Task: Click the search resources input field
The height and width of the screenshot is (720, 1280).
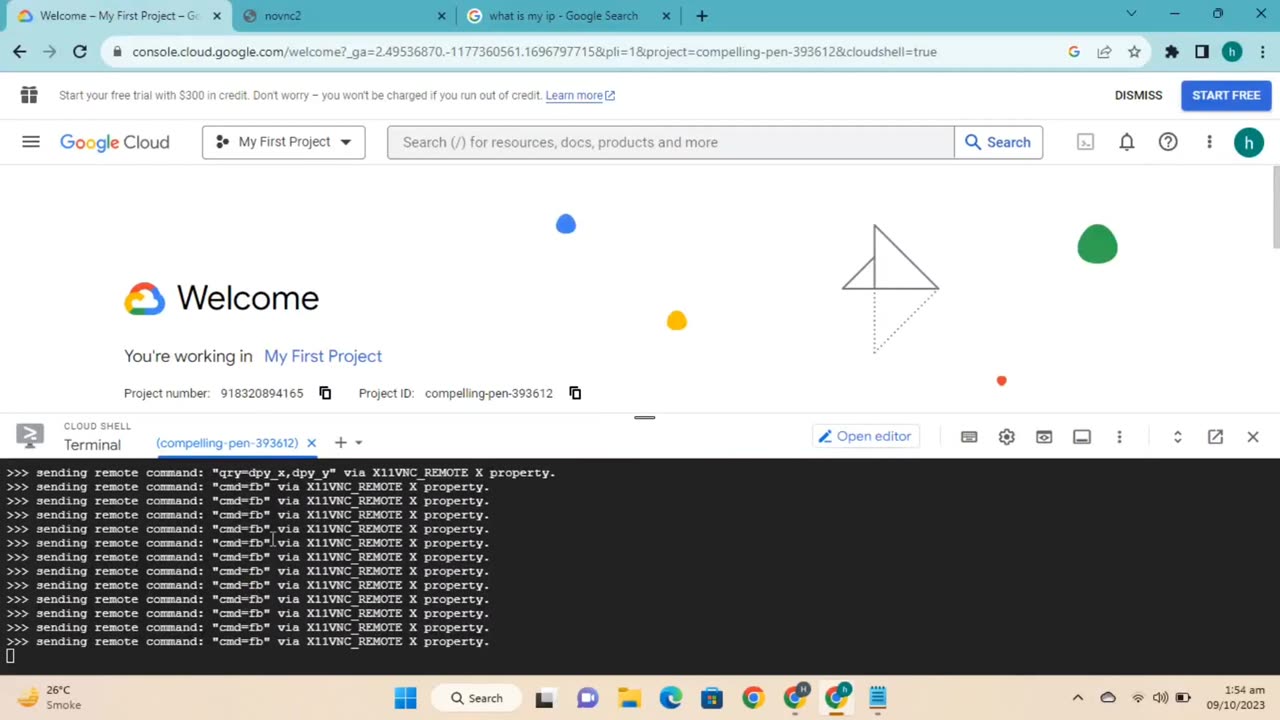Action: tap(671, 142)
